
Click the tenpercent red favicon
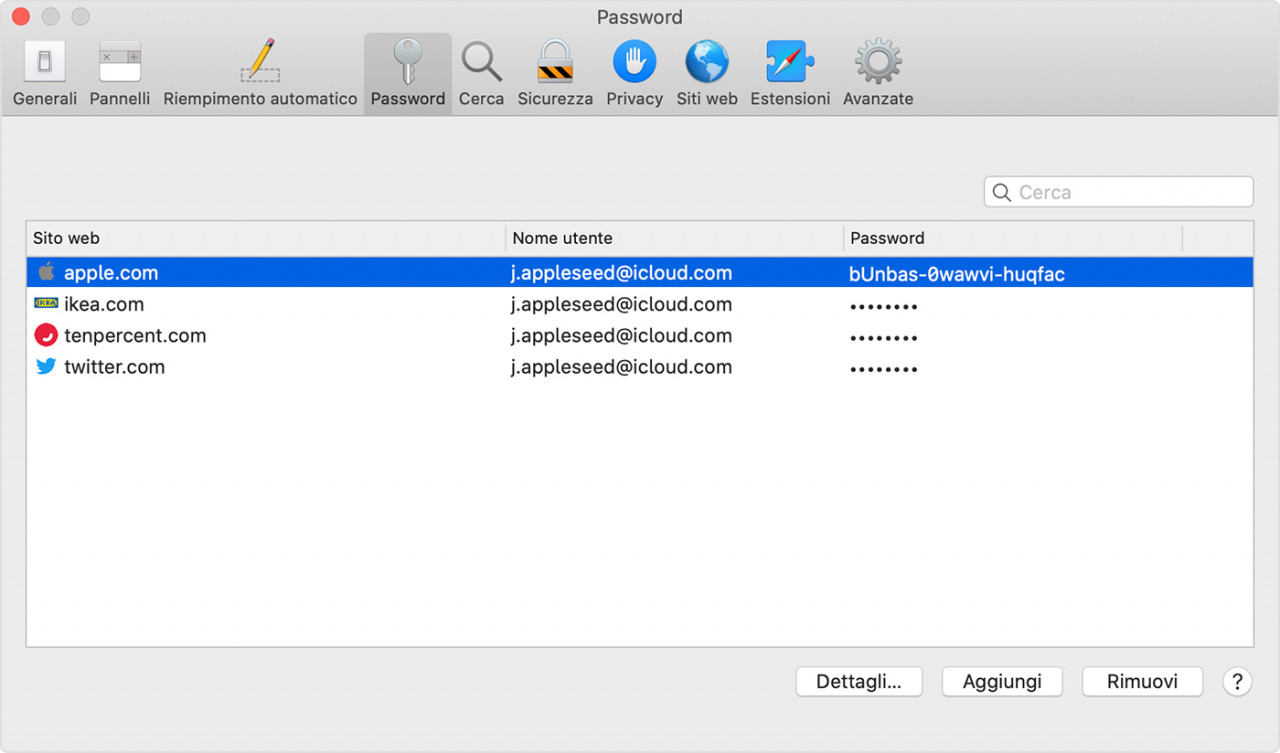pyautogui.click(x=46, y=335)
